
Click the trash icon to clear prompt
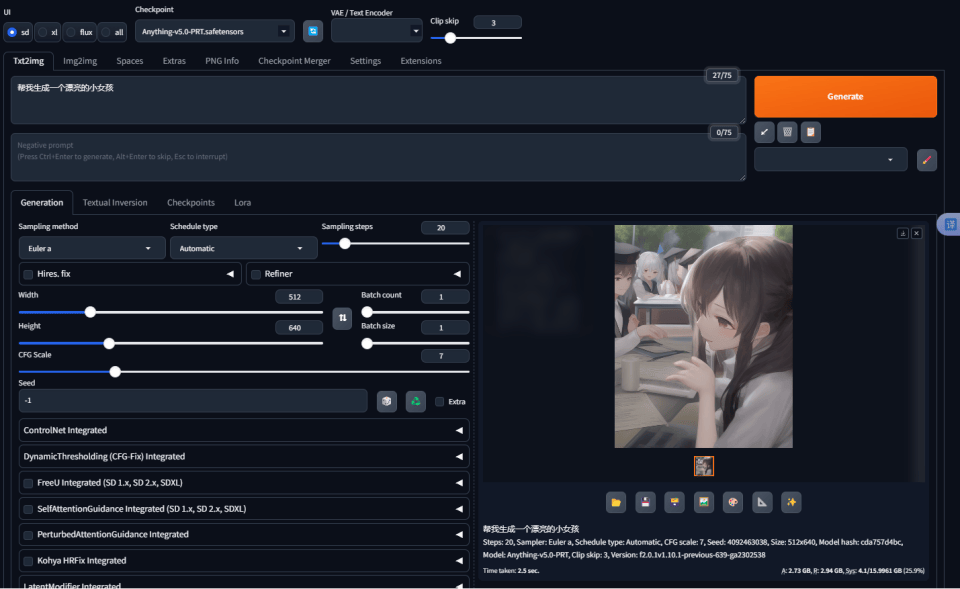click(787, 132)
